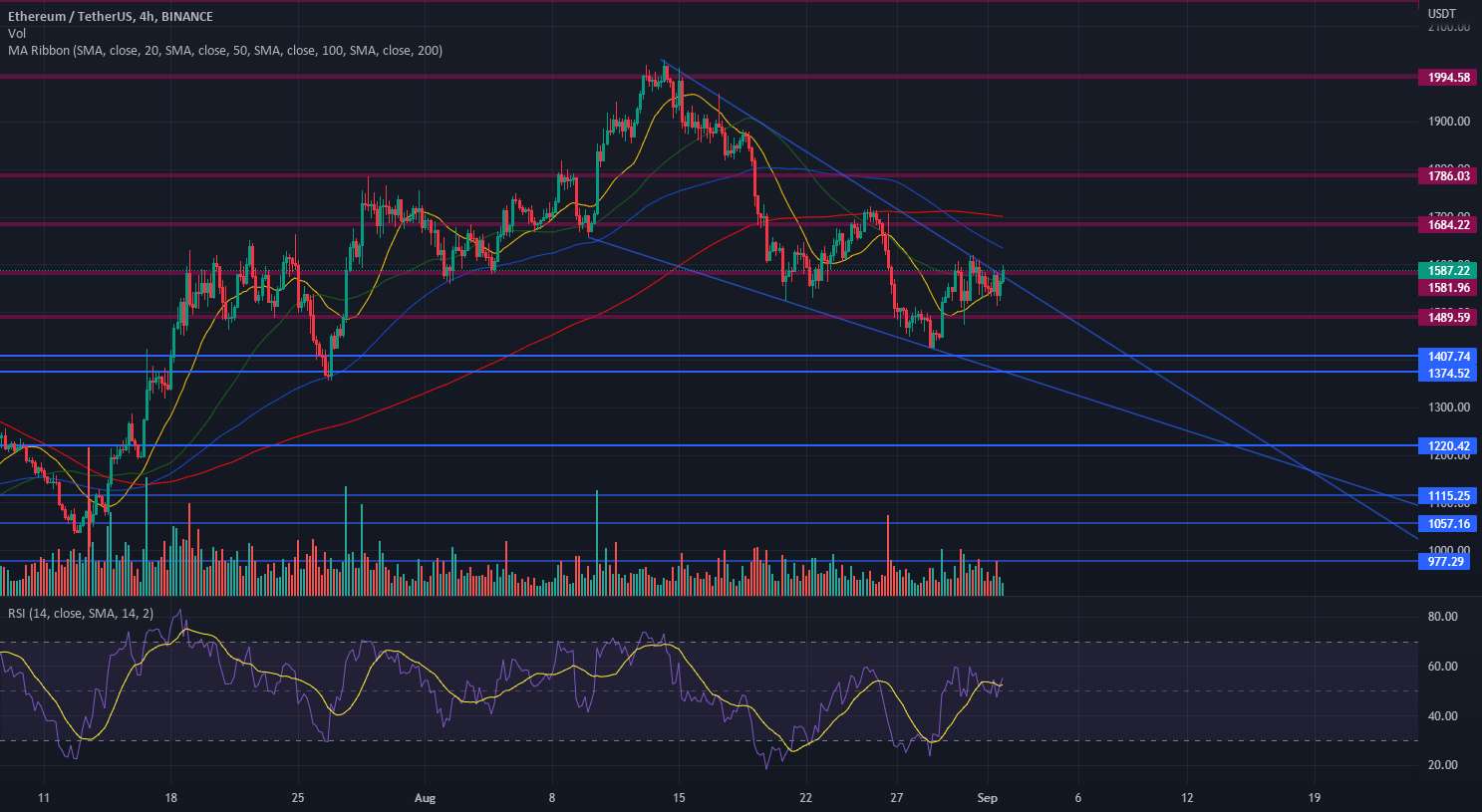
Task: Click the USDT currency label
Action: tap(1441, 14)
